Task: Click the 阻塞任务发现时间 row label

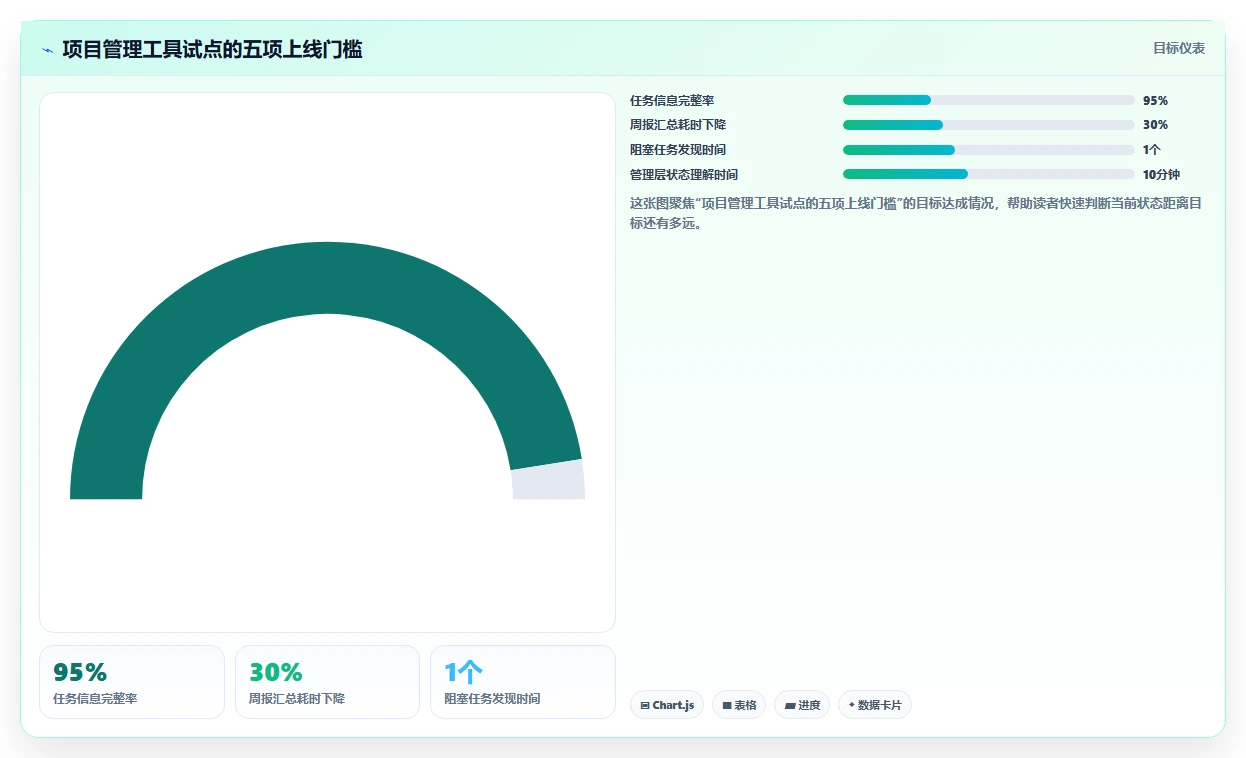Action: (x=678, y=150)
